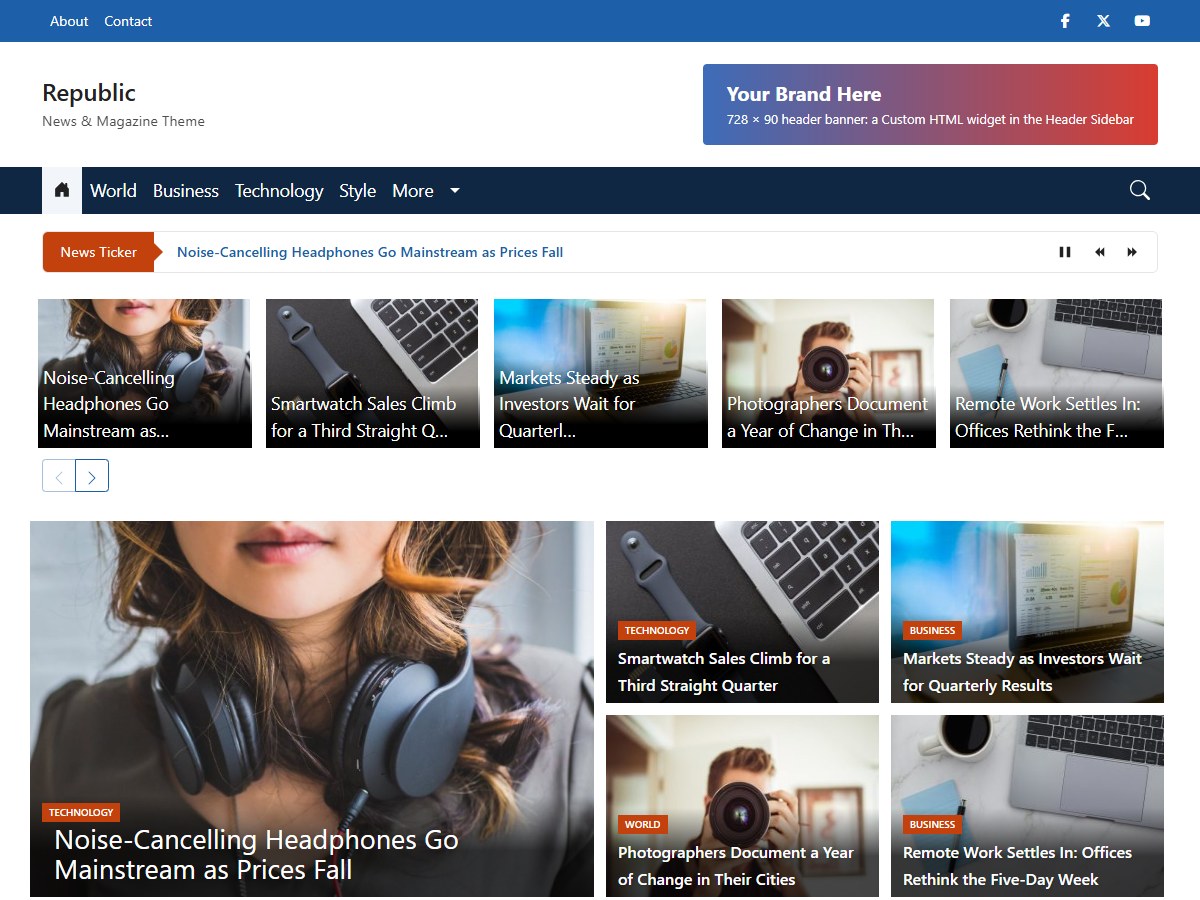Viewport: 1200px width, 900px height.
Task: Open the World menu item
Action: point(113,190)
